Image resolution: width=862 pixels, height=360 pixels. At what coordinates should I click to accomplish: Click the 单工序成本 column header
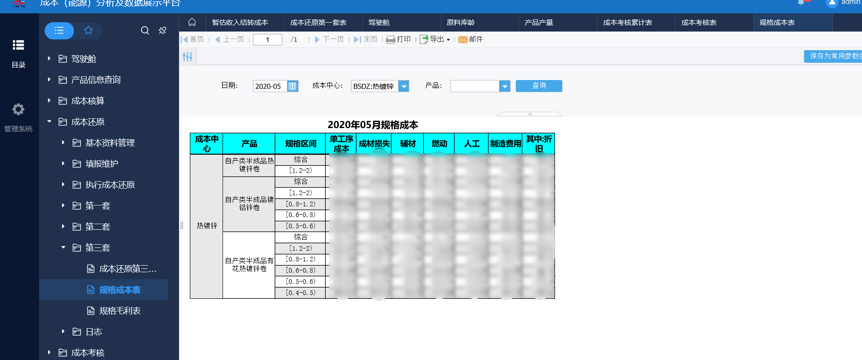pyautogui.click(x=341, y=143)
